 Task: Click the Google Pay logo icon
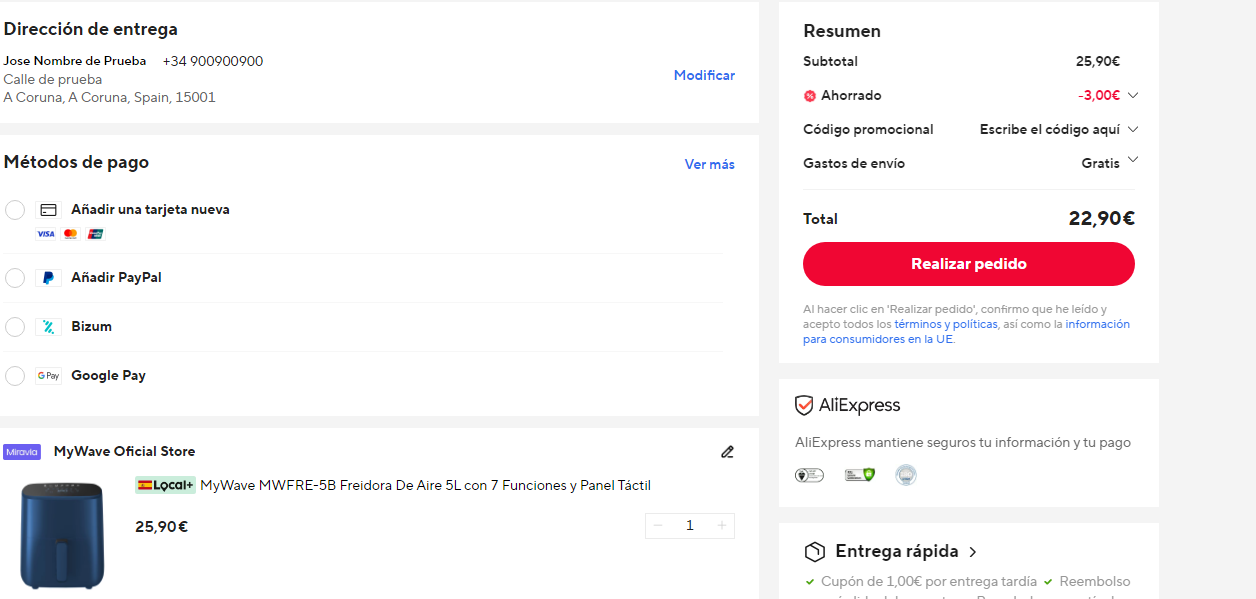coord(48,376)
